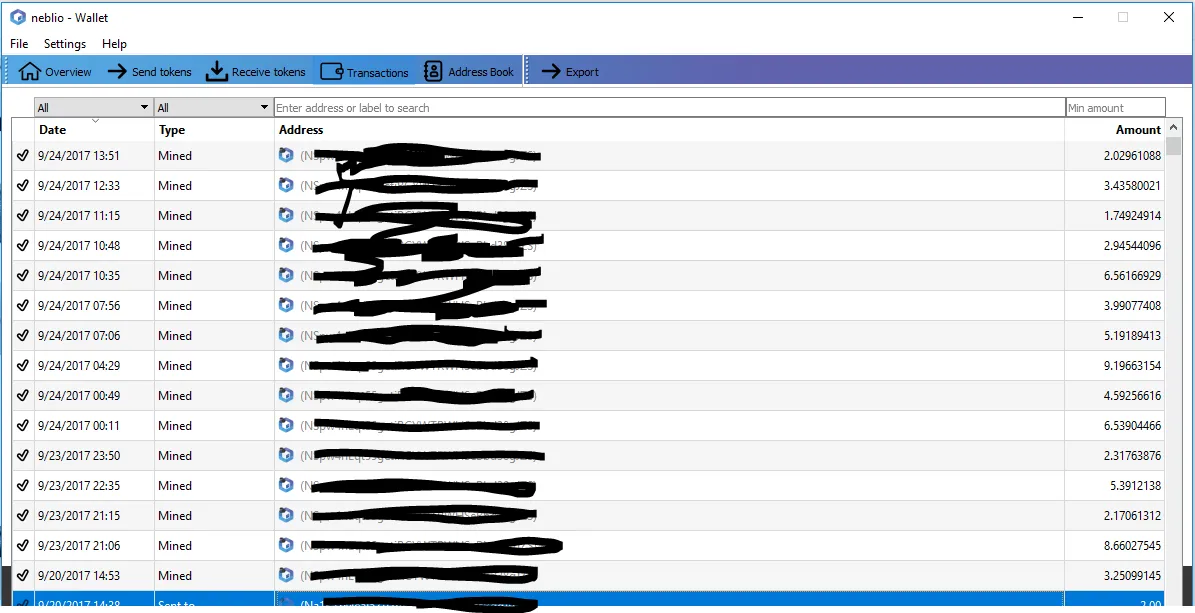
Task: Select date 9/20/2017 14:53
Action: (78, 576)
